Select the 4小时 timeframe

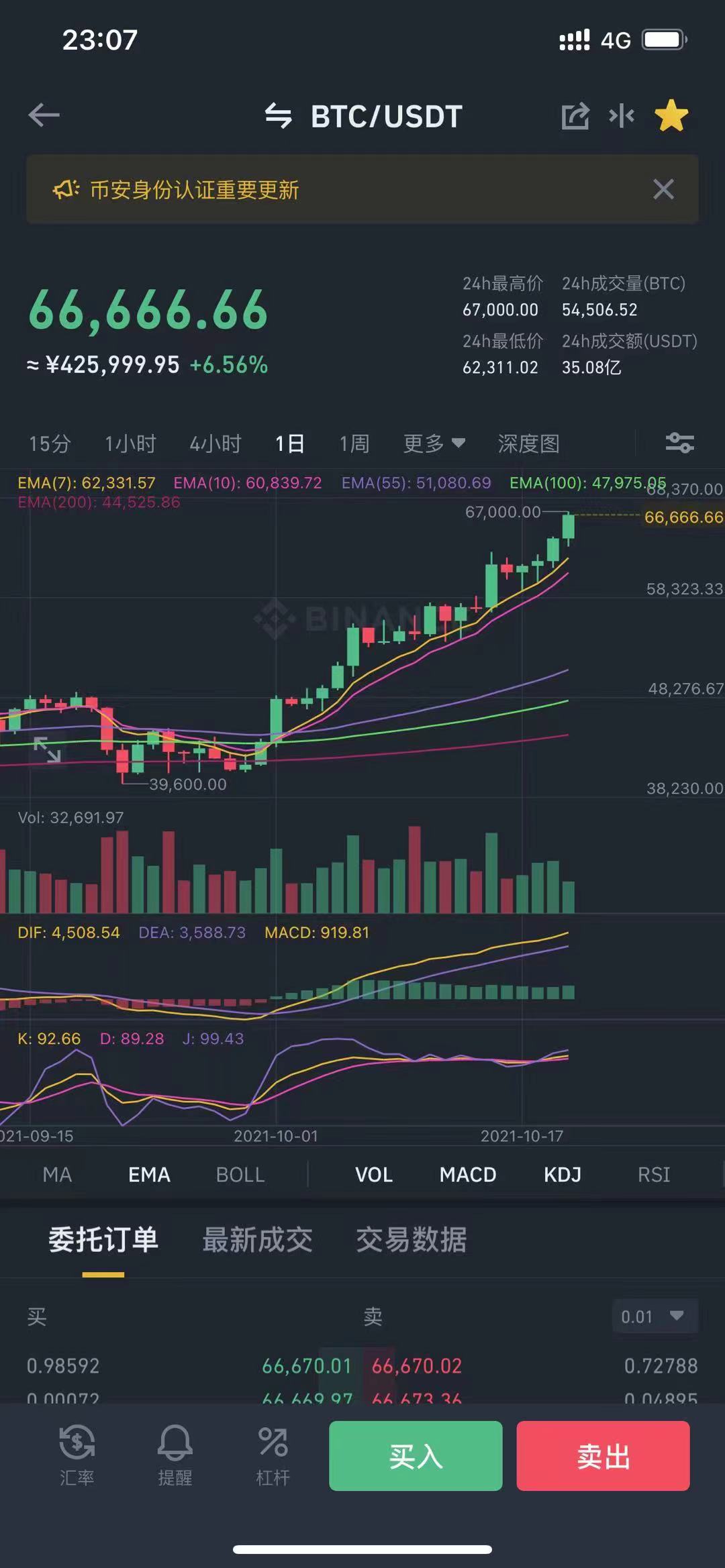[215, 443]
